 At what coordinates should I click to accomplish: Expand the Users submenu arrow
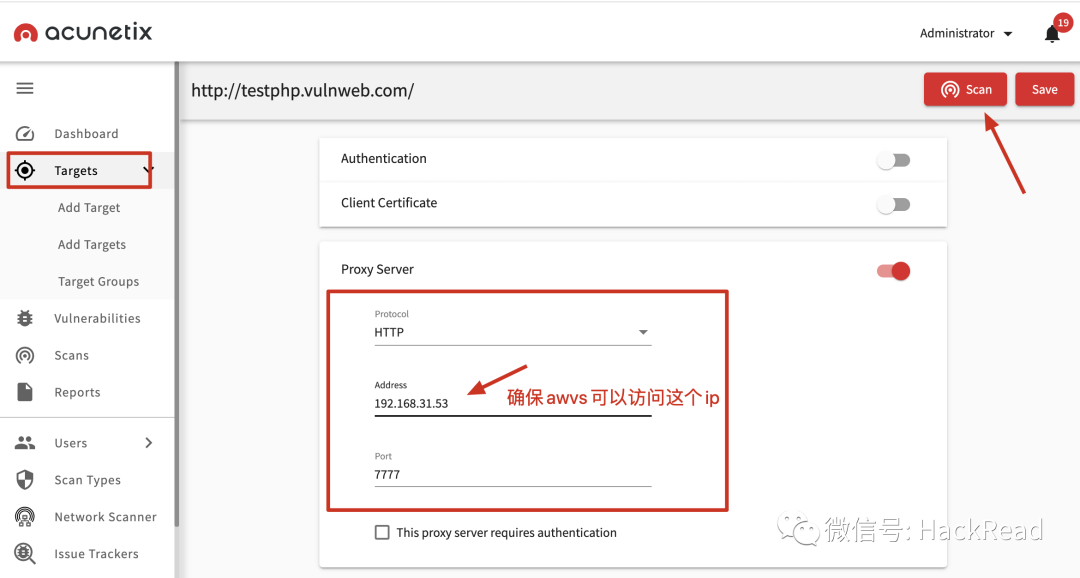click(x=149, y=443)
